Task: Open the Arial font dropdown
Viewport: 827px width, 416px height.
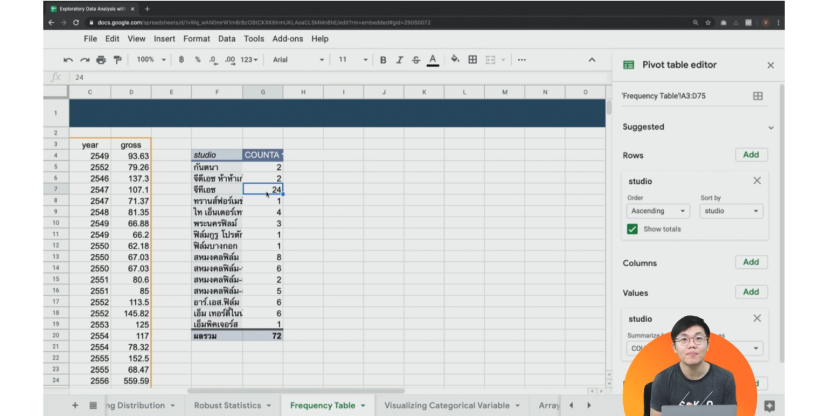Action: [298, 60]
